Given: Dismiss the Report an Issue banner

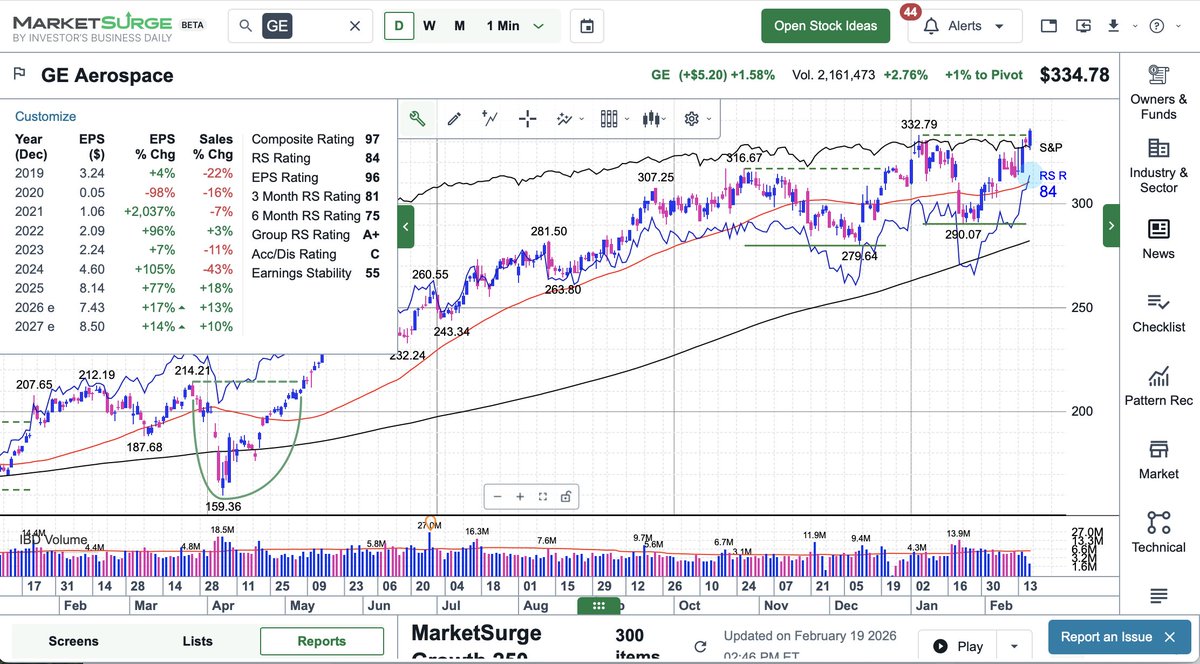Looking at the screenshot, I should (x=1170, y=637).
